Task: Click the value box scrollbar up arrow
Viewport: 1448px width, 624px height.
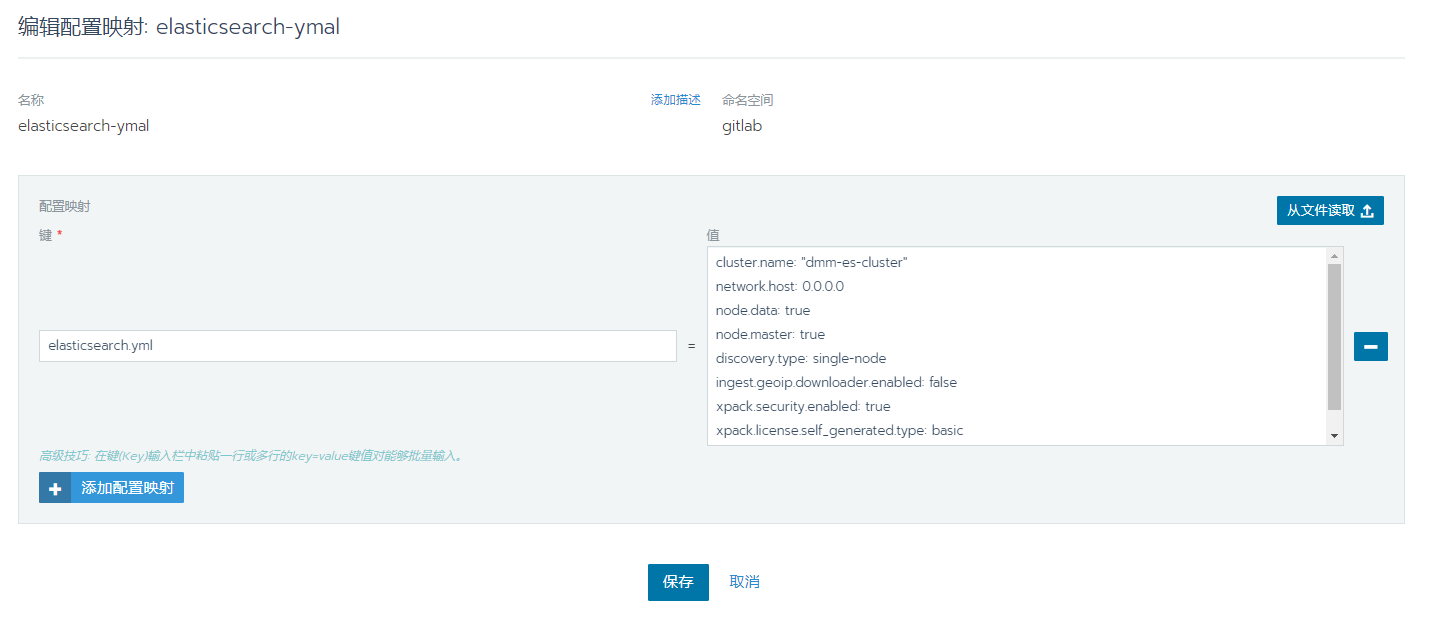Action: 1334,256
